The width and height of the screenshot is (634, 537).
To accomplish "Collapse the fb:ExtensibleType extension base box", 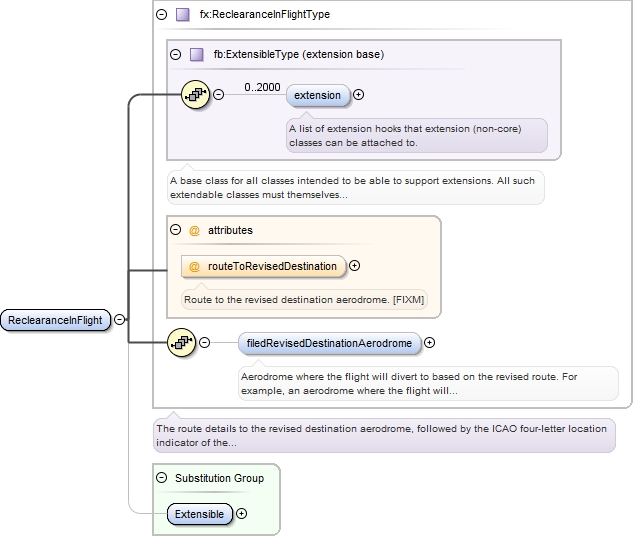I will [176, 55].
